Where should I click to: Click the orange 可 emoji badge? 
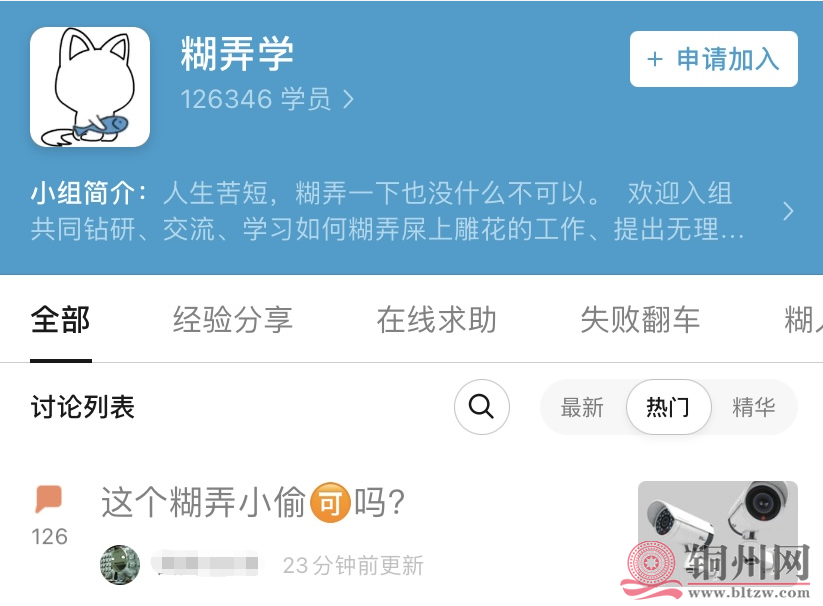tap(330, 503)
